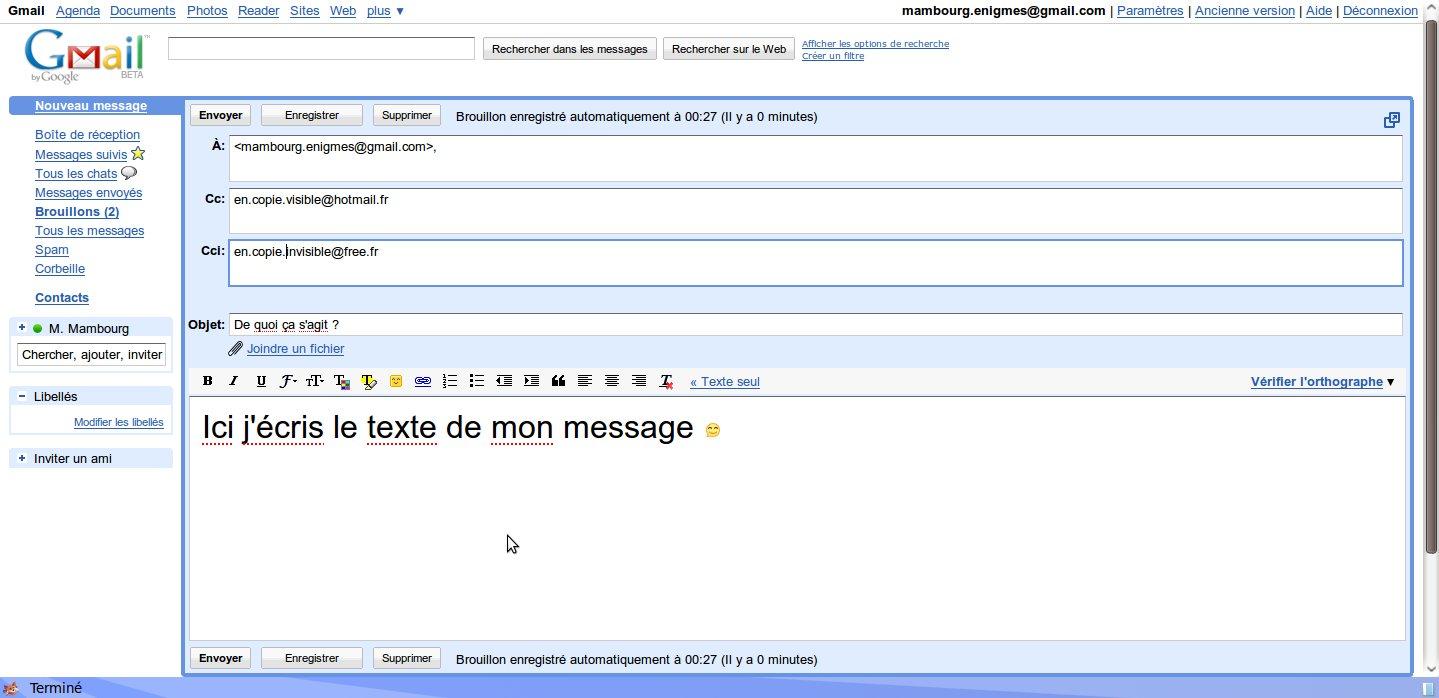Image resolution: width=1439 pixels, height=698 pixels.
Task: Open the text size dropdown
Action: pyautogui.click(x=313, y=381)
